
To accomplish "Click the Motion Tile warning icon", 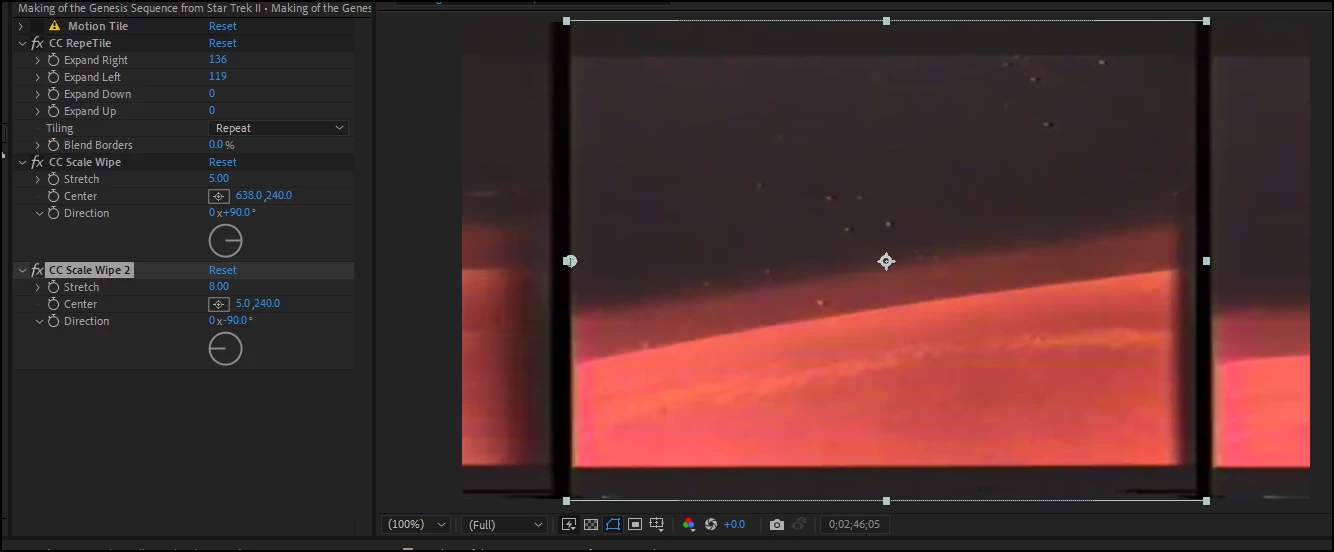I will click(x=54, y=26).
